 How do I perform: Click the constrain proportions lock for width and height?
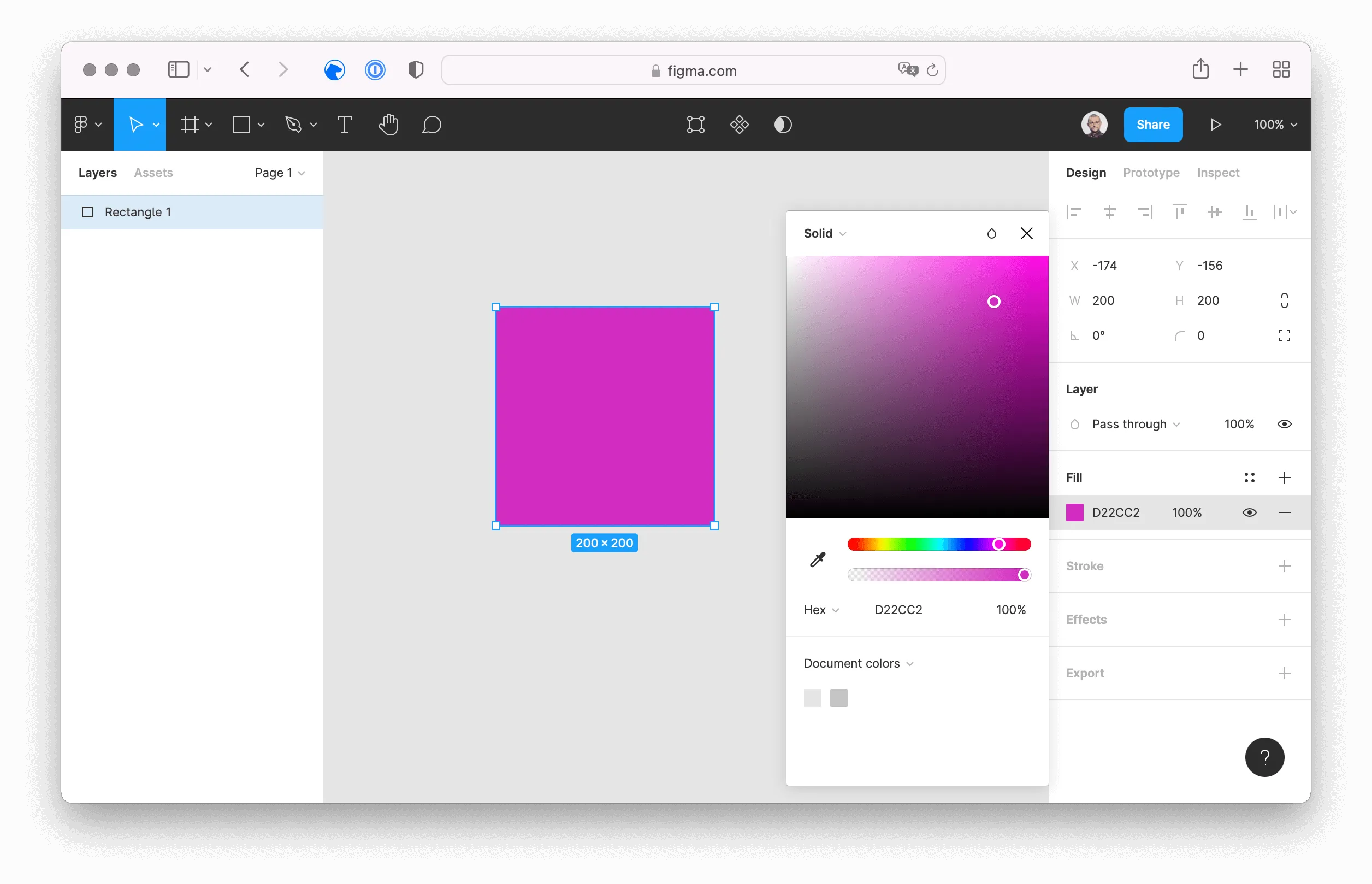(x=1285, y=300)
